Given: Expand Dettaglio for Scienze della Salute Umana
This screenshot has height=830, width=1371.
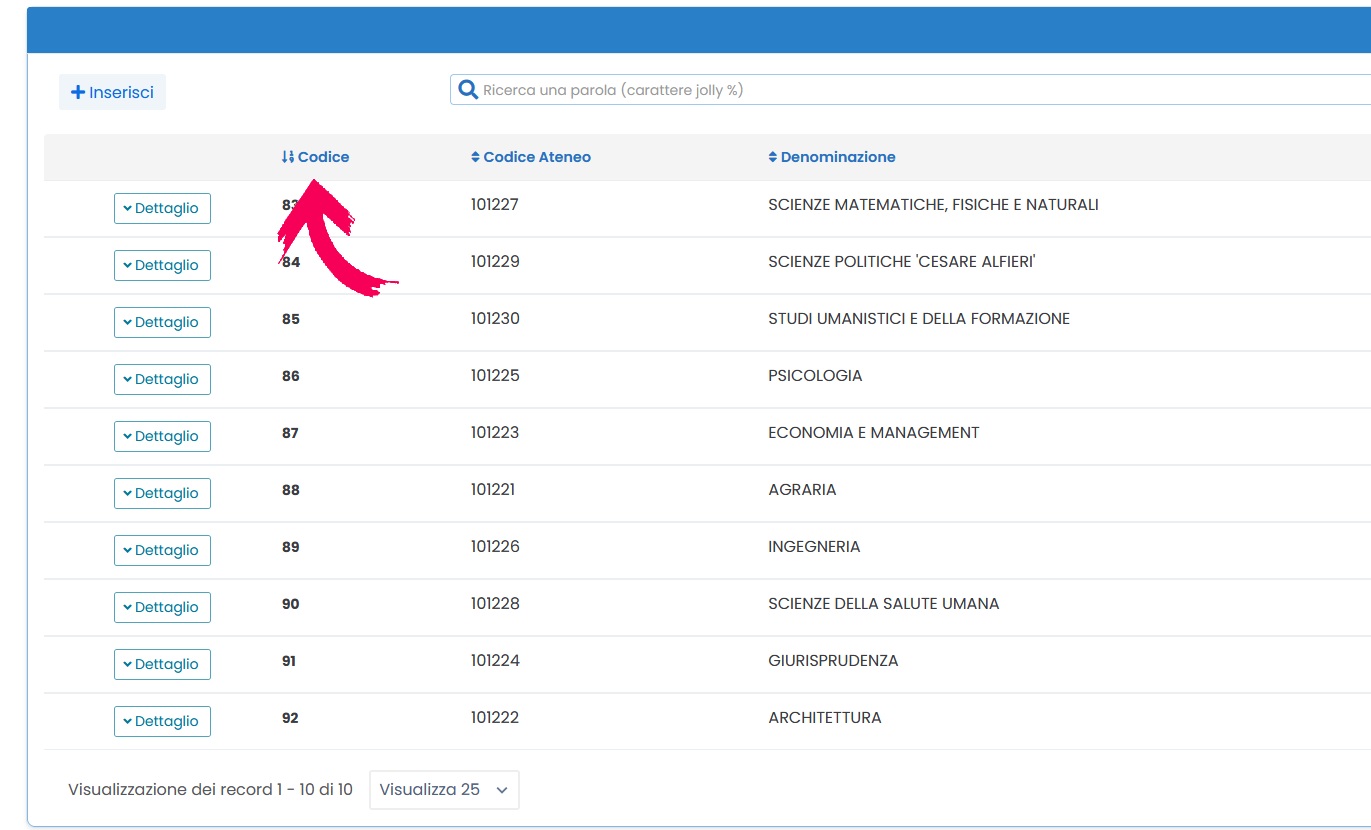Looking at the screenshot, I should (162, 607).
